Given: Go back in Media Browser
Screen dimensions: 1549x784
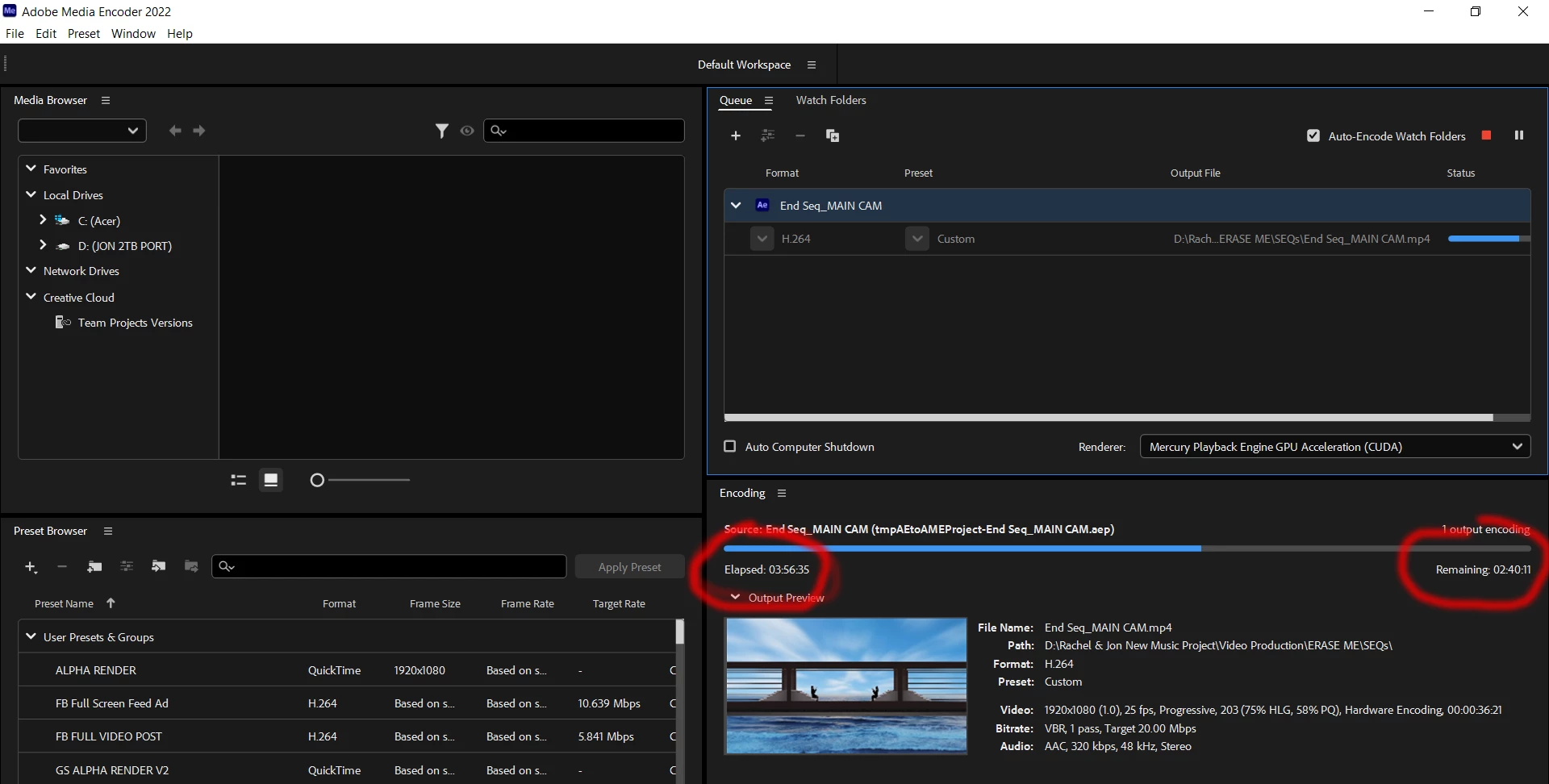Looking at the screenshot, I should coord(174,131).
